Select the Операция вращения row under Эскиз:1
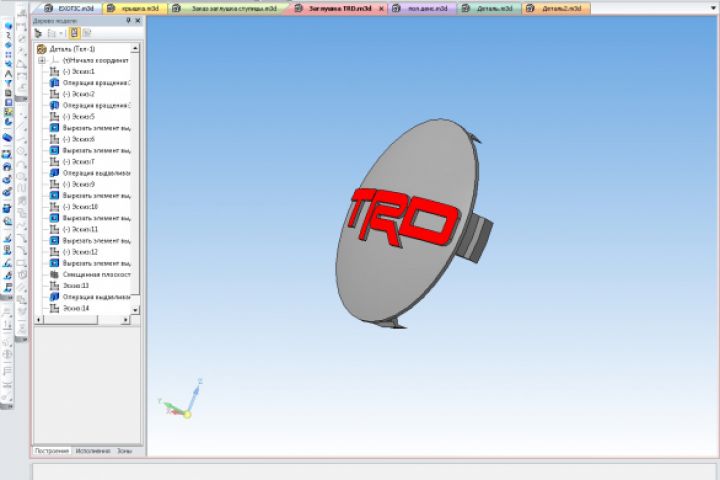 [90, 83]
